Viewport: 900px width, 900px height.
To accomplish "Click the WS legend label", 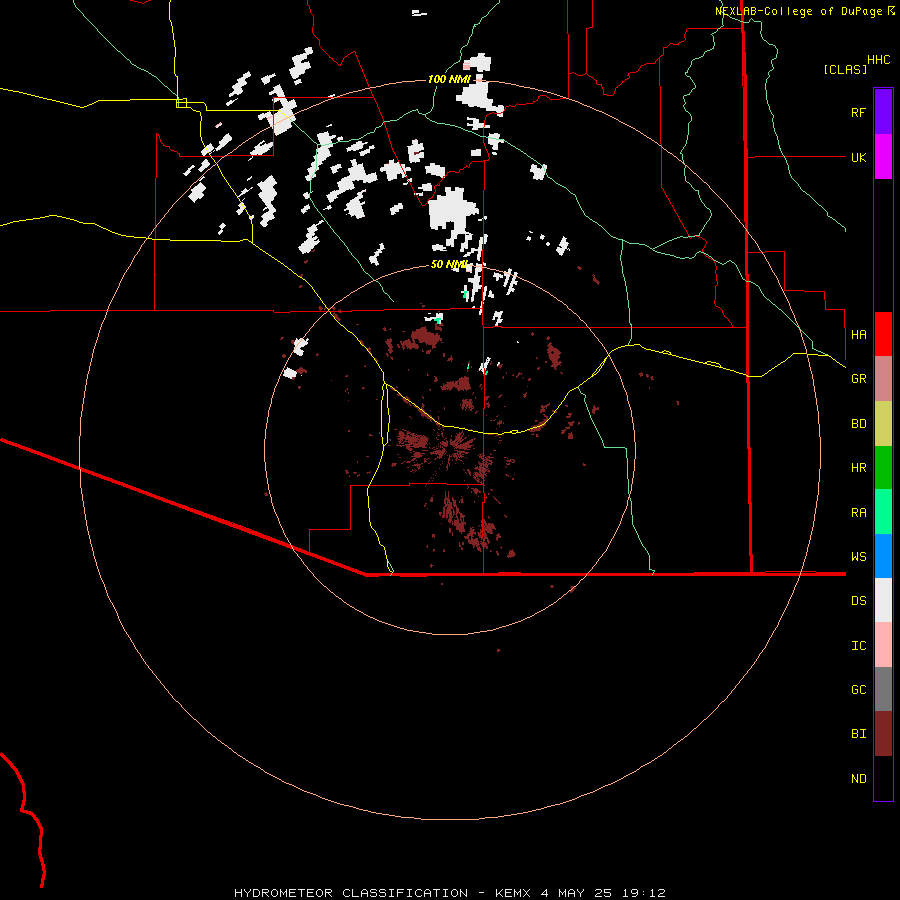I will (x=858, y=557).
